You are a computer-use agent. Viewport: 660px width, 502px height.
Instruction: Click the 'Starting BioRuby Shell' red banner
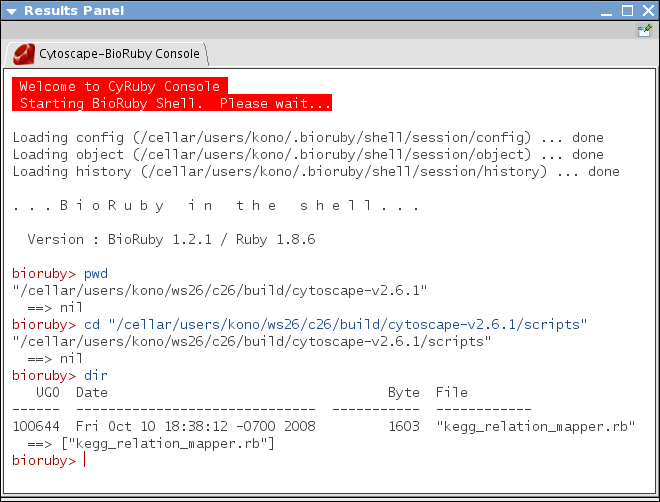click(x=174, y=104)
